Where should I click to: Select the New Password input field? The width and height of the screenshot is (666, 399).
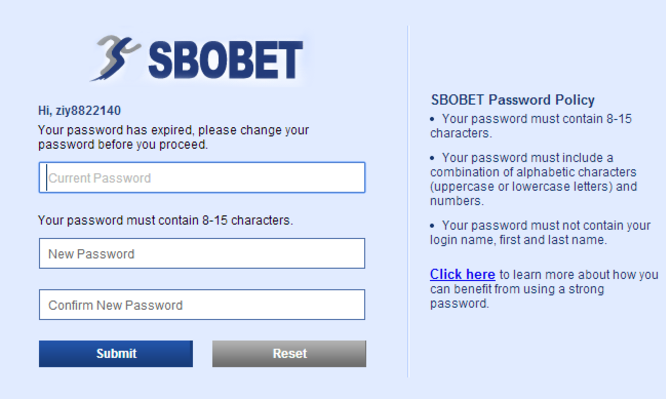tap(202, 254)
